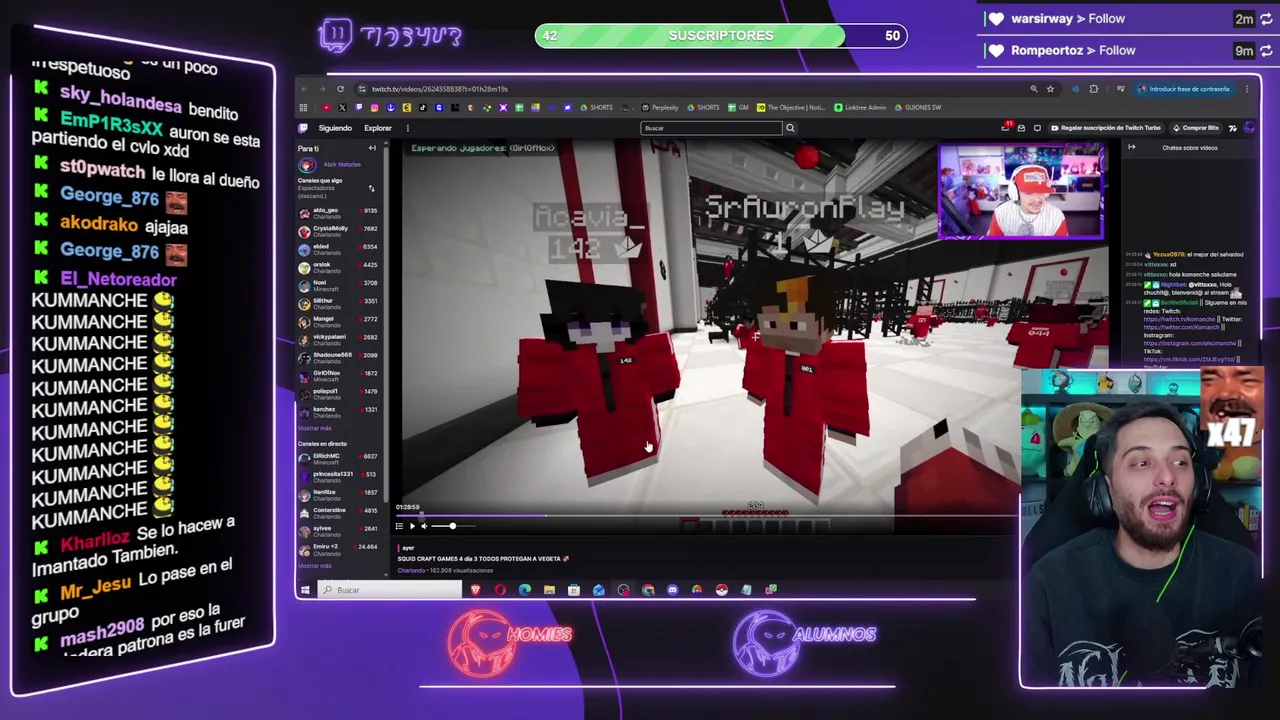Open the Pokéball app in taskbar
Screen dimensions: 1280x720
click(x=722, y=590)
